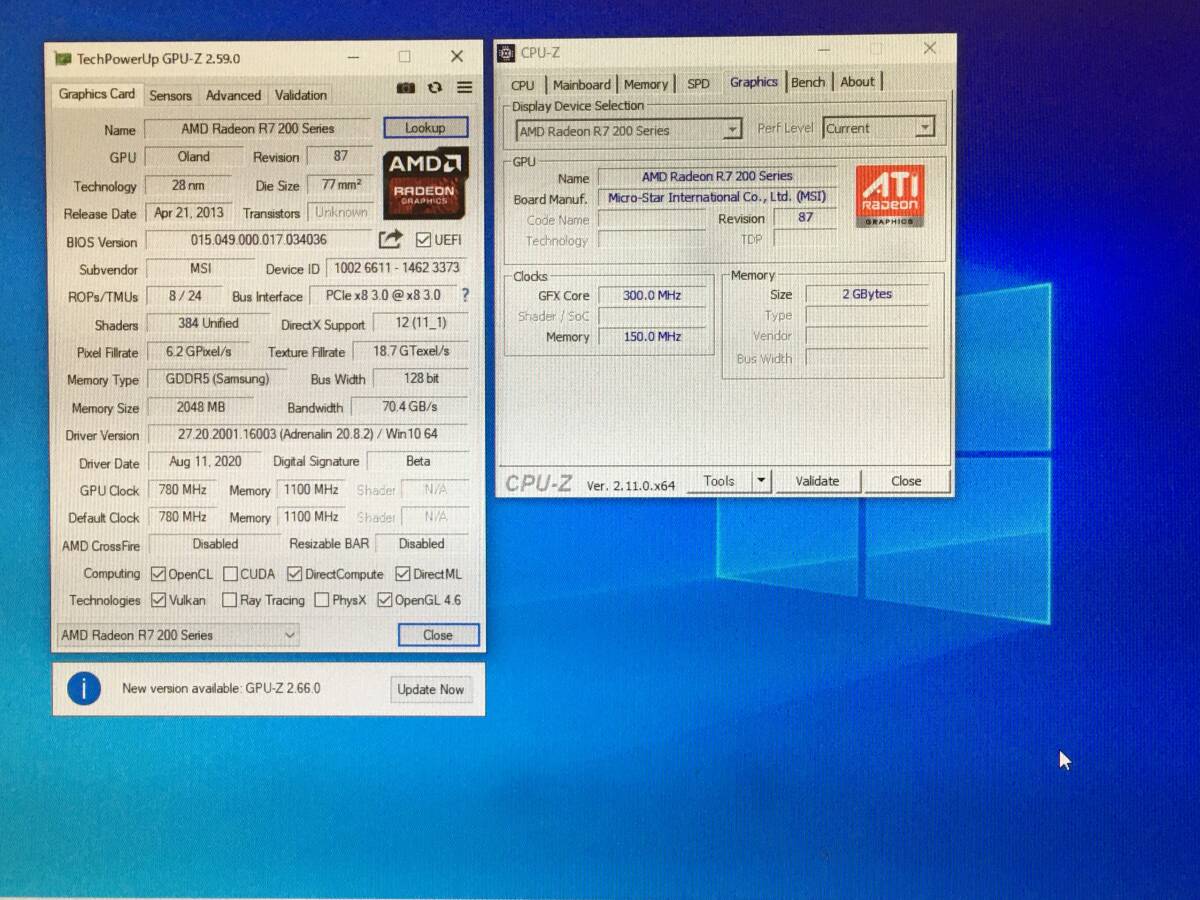Switch to GPU-Z Sensors tab
The image size is (1200, 900).
(170, 95)
